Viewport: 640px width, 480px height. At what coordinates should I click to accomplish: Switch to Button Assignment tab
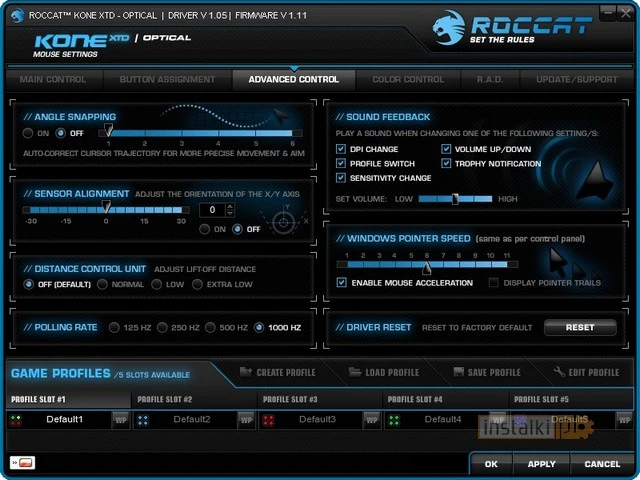(167, 80)
